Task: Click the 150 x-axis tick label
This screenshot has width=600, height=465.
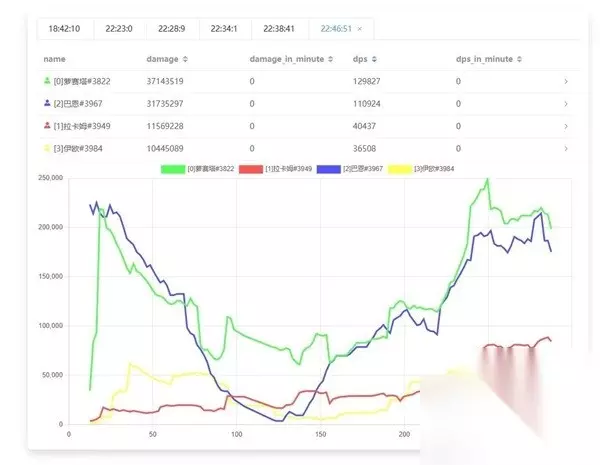Action: [x=321, y=434]
